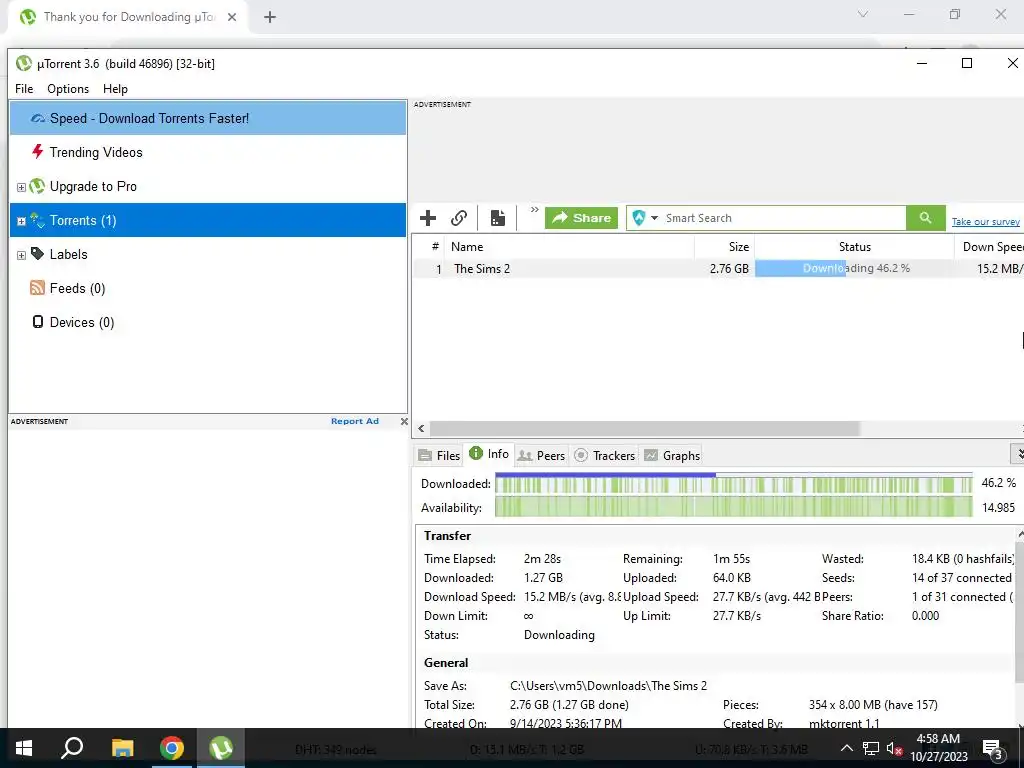Click the Downloaded pieces progress bar
1024x768 pixels.
pyautogui.click(x=733, y=483)
